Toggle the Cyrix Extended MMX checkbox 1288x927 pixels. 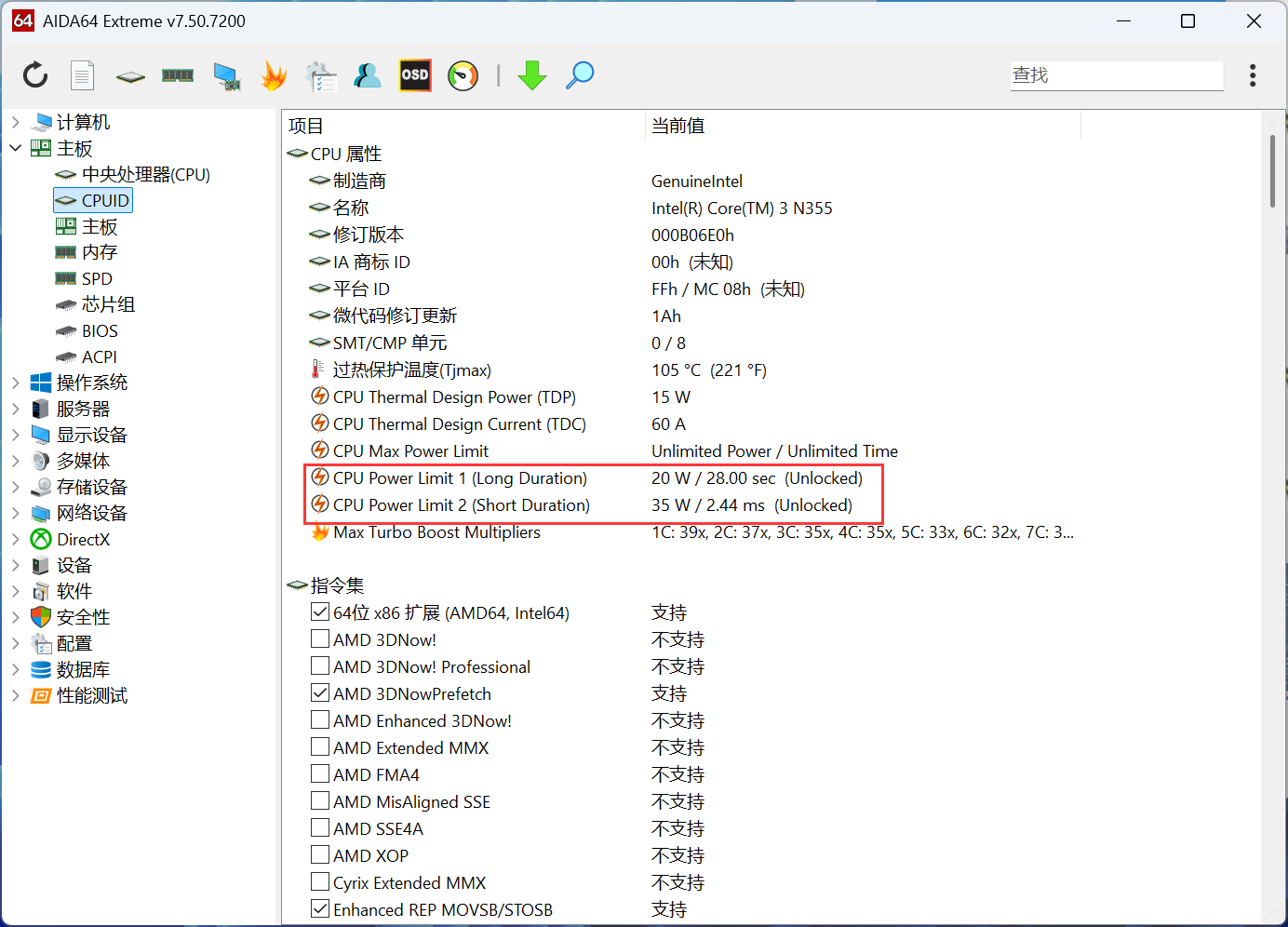[x=320, y=882]
